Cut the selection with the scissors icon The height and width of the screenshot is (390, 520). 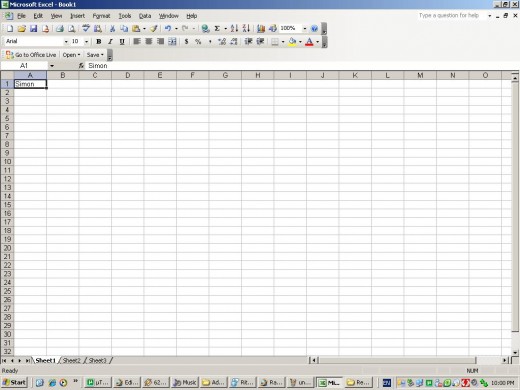tap(112, 29)
